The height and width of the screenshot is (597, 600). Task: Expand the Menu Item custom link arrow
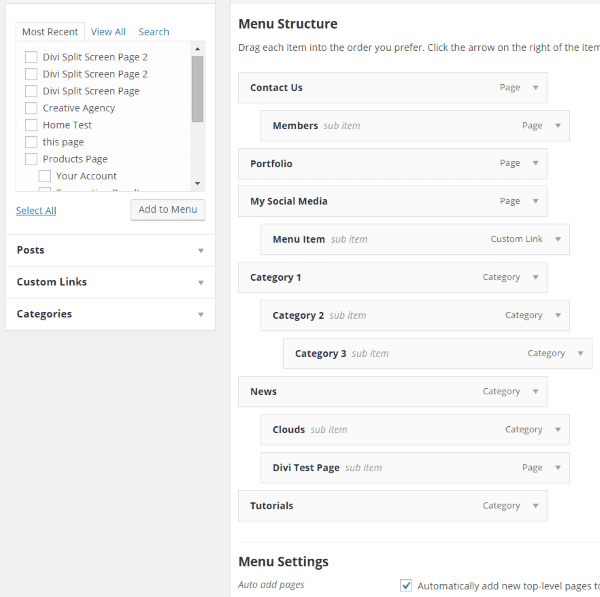[x=558, y=239]
